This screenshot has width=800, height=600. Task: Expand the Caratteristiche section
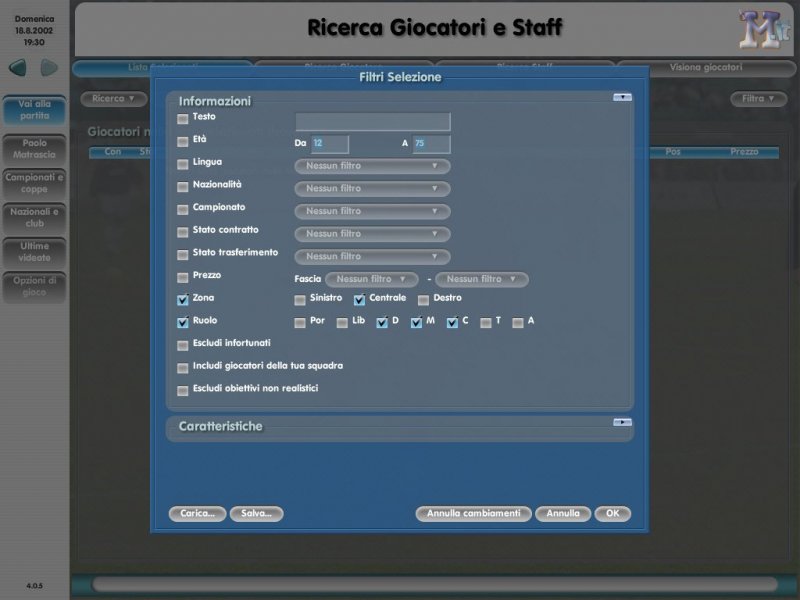pos(622,423)
